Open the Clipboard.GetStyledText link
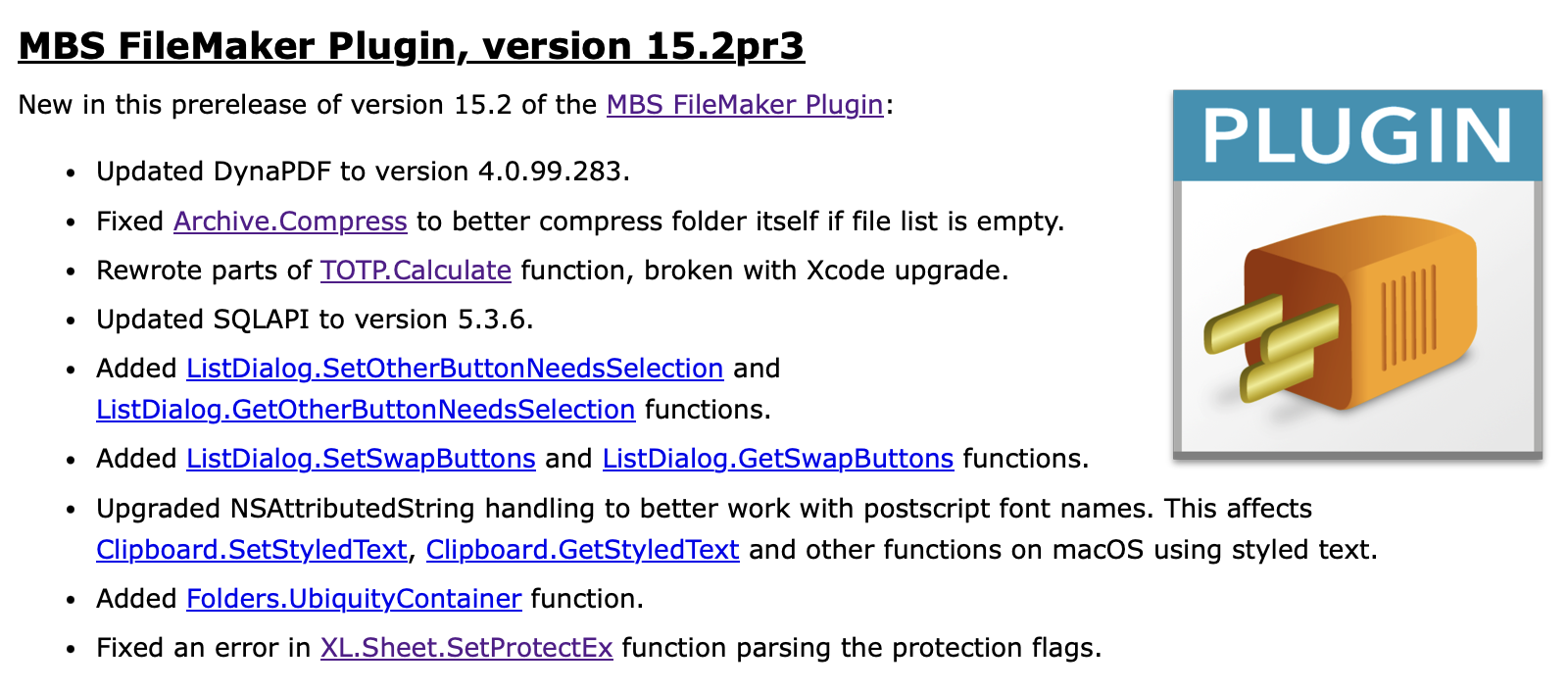 pos(582,550)
